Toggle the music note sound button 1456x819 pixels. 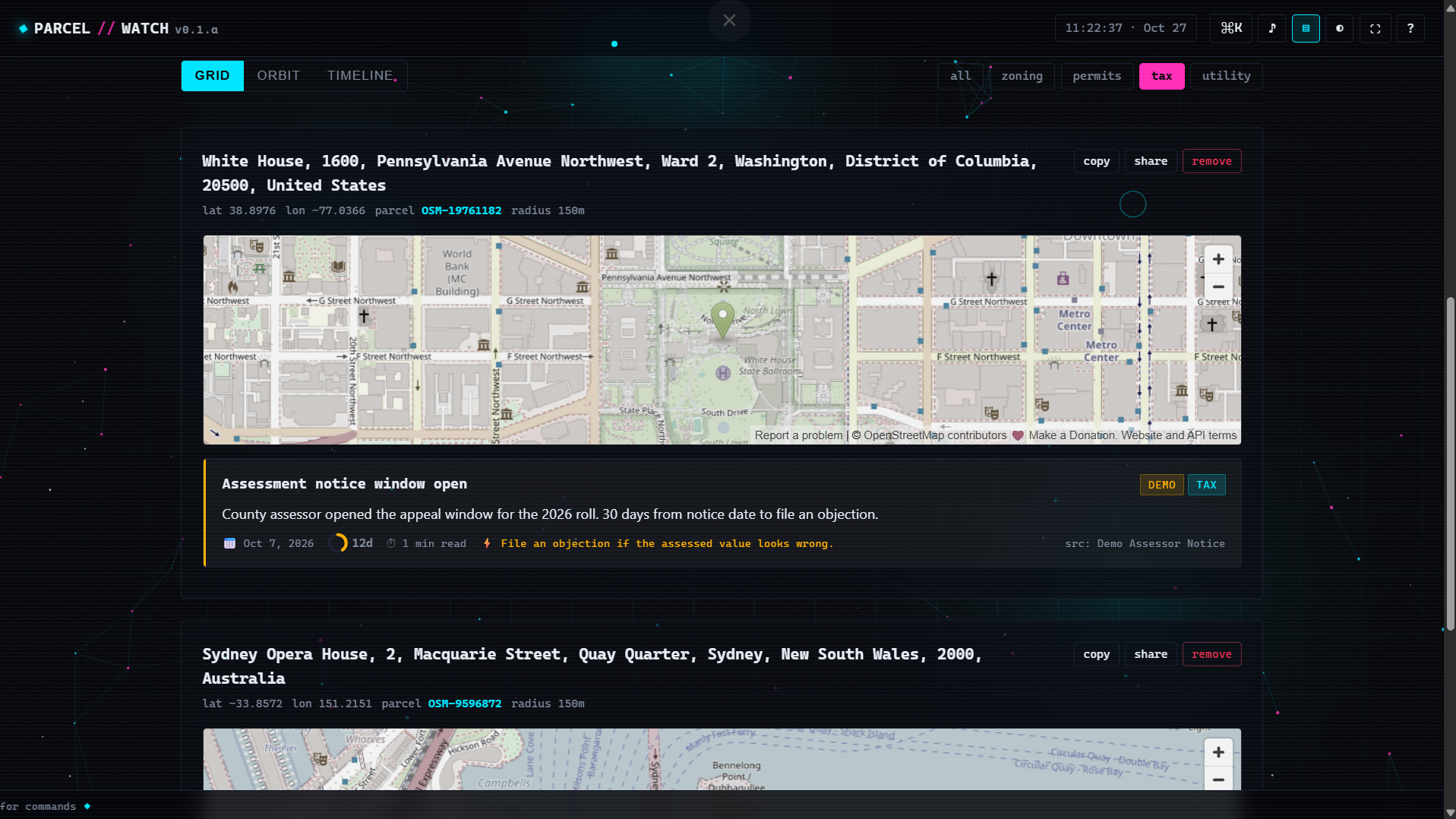click(x=1272, y=28)
